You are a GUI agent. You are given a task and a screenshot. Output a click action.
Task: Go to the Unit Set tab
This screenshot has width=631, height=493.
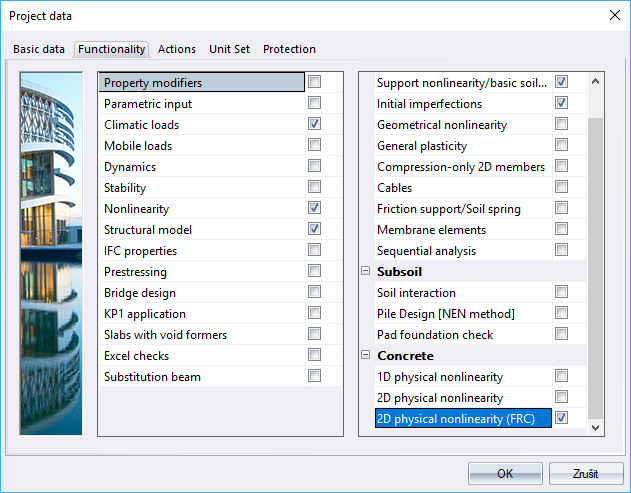pyautogui.click(x=229, y=49)
